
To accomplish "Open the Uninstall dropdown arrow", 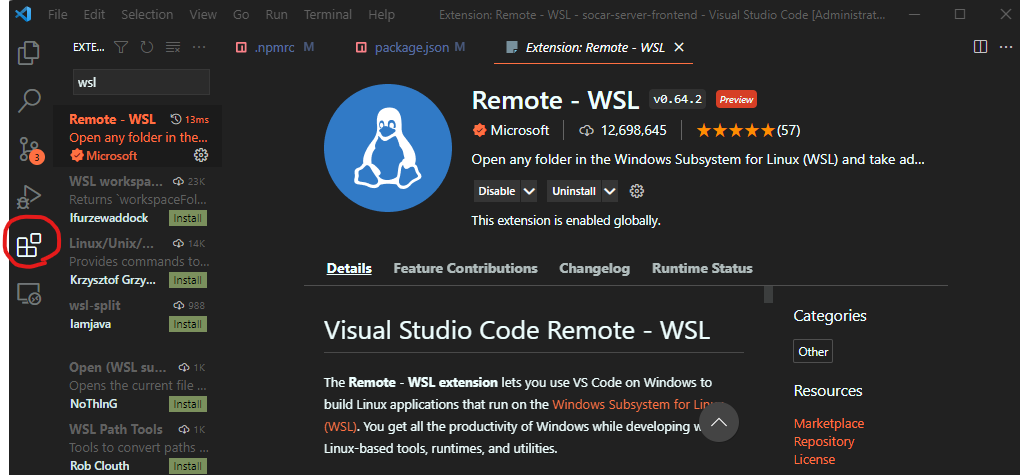I will [610, 191].
